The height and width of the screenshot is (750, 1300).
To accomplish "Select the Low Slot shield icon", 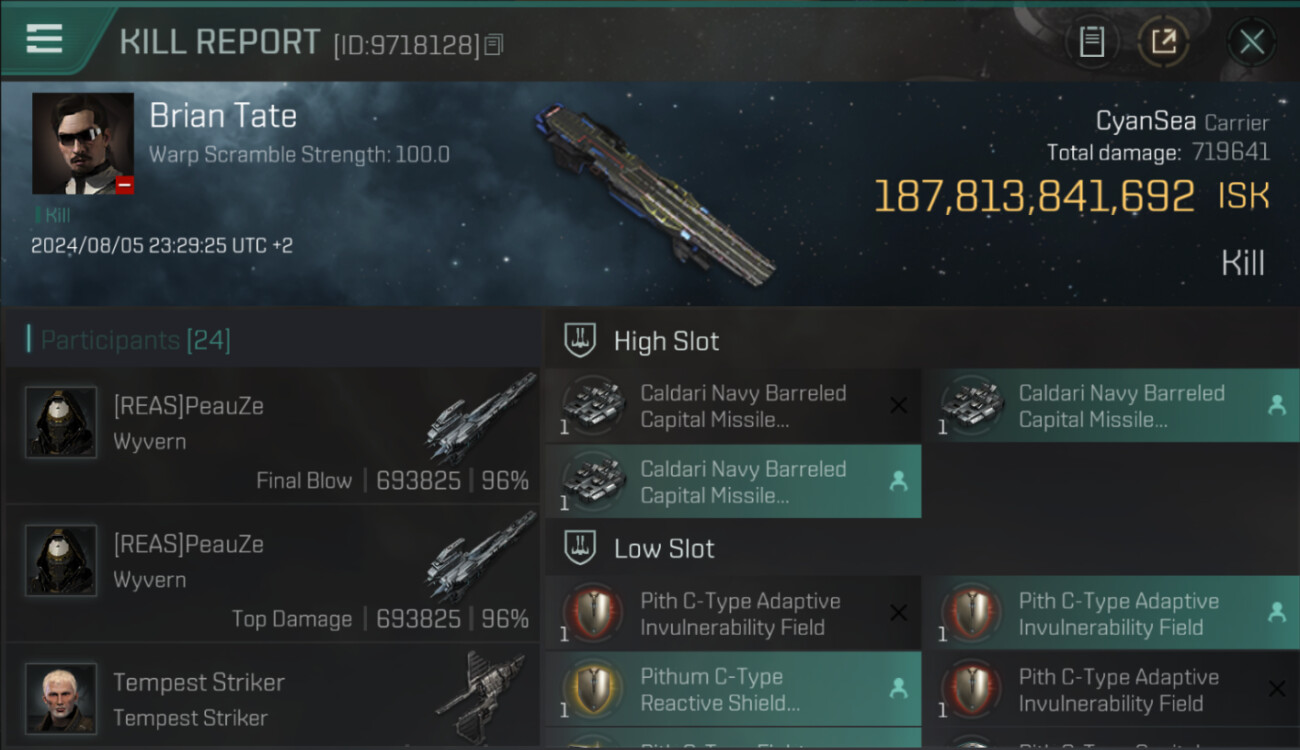I will click(580, 548).
